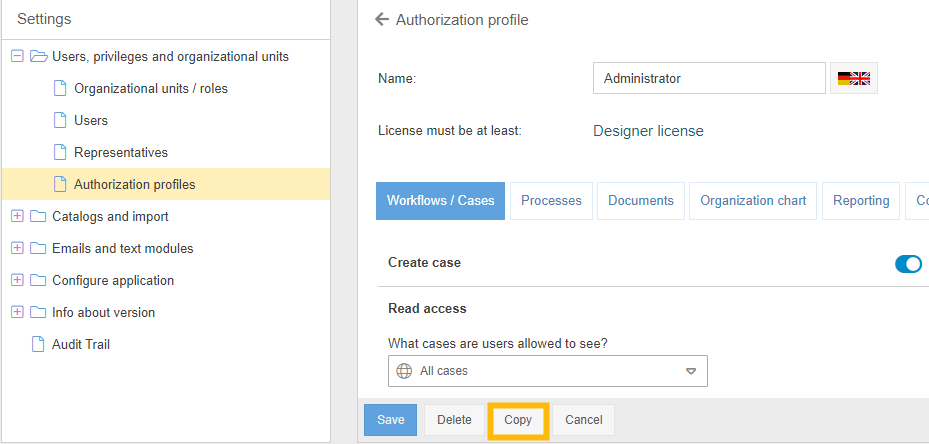Click the Save button
Image resolution: width=929 pixels, height=444 pixels.
click(x=390, y=420)
